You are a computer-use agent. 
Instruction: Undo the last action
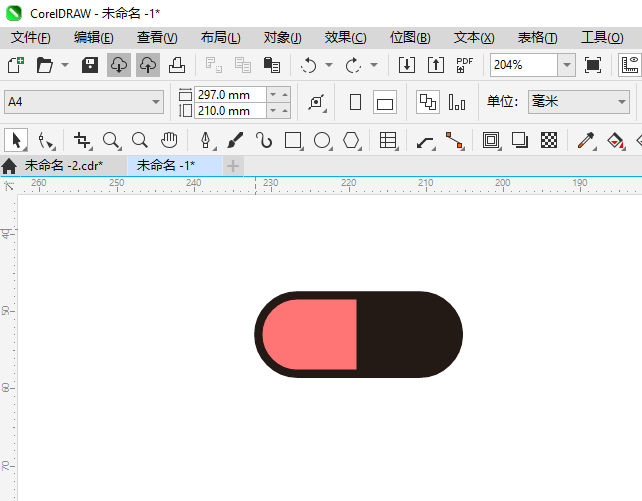point(309,65)
